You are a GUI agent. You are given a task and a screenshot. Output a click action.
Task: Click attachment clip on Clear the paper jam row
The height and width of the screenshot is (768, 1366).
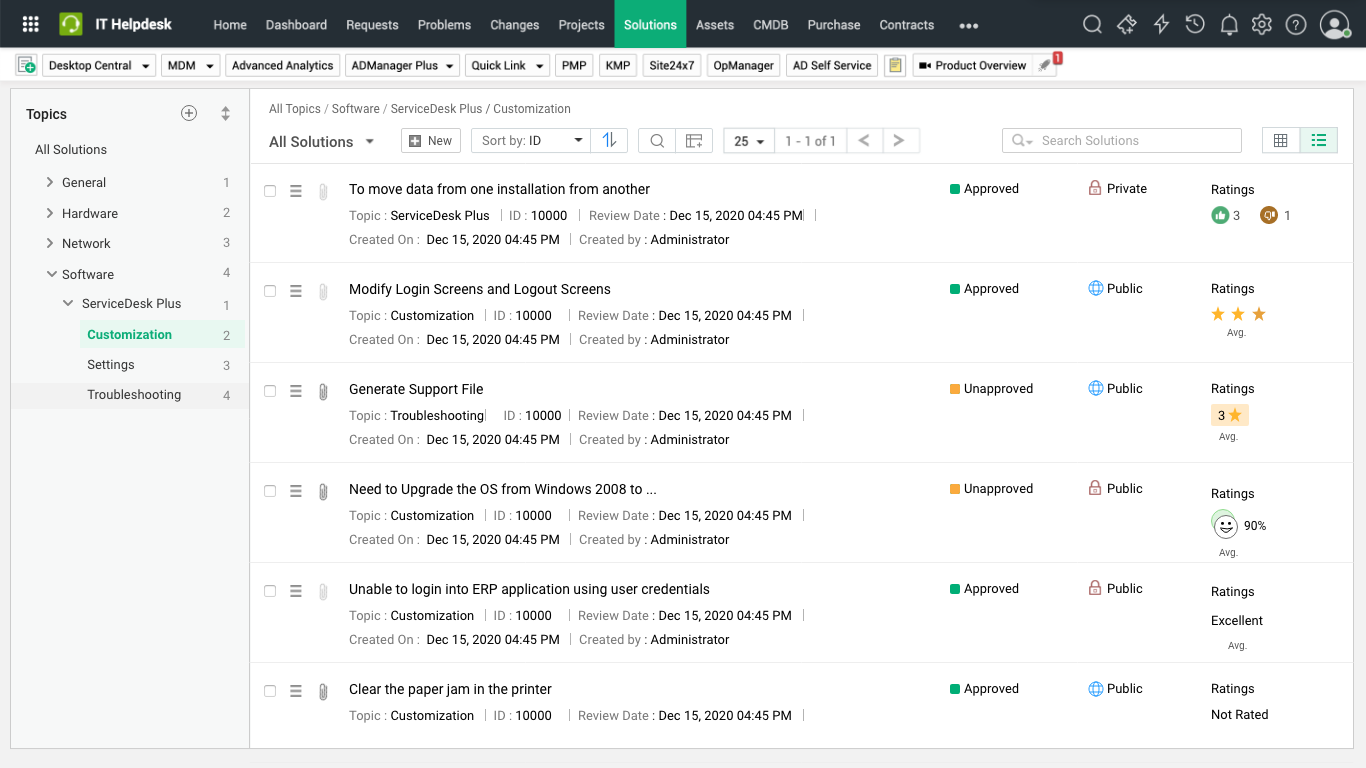(x=323, y=691)
